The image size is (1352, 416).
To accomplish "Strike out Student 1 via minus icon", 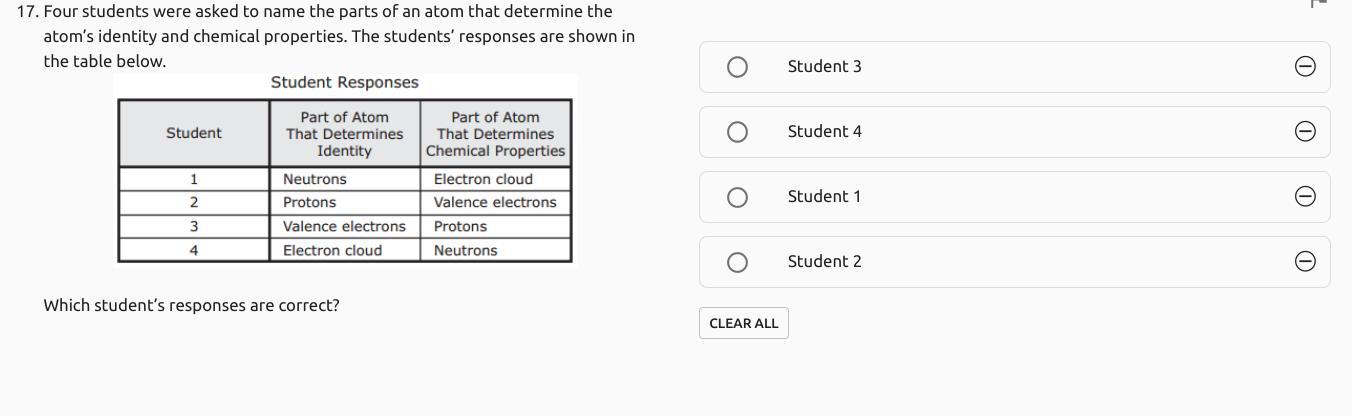I will 1305,197.
